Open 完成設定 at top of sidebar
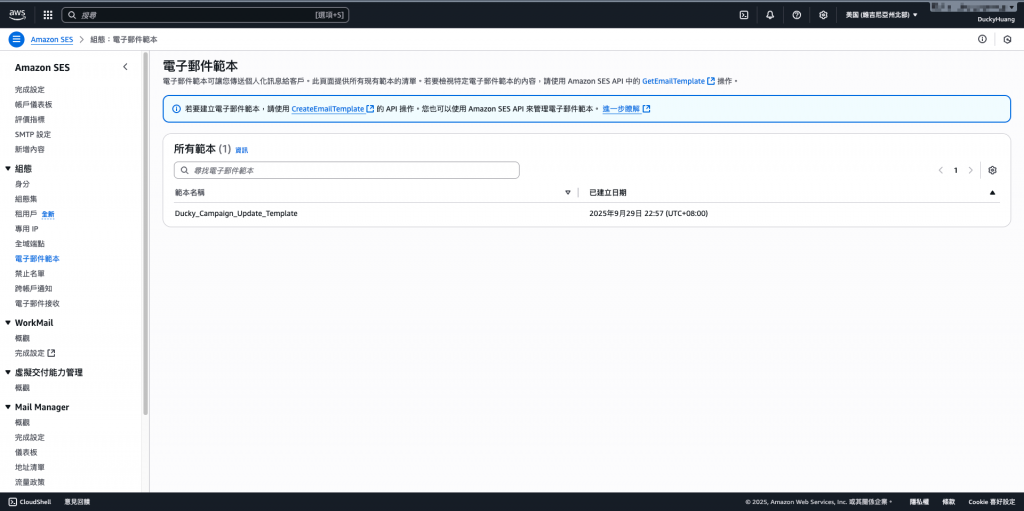The image size is (1024, 511). coord(30,90)
